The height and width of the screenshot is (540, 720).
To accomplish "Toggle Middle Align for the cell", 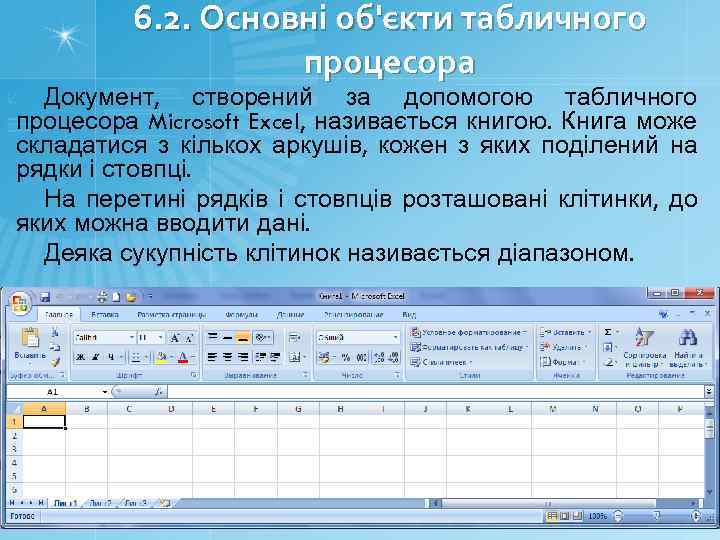I will (227, 338).
